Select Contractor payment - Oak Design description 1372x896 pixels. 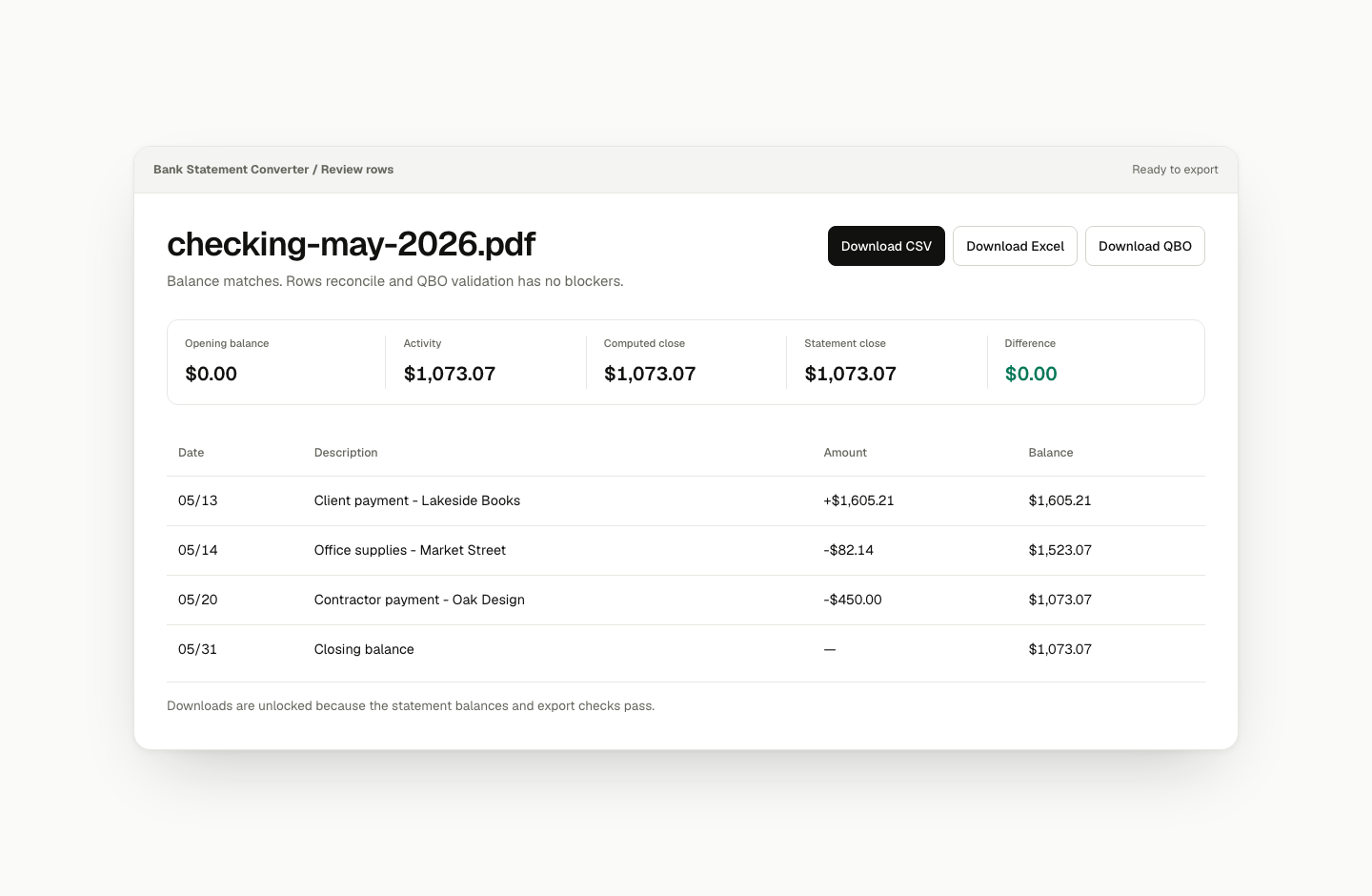coord(419,600)
